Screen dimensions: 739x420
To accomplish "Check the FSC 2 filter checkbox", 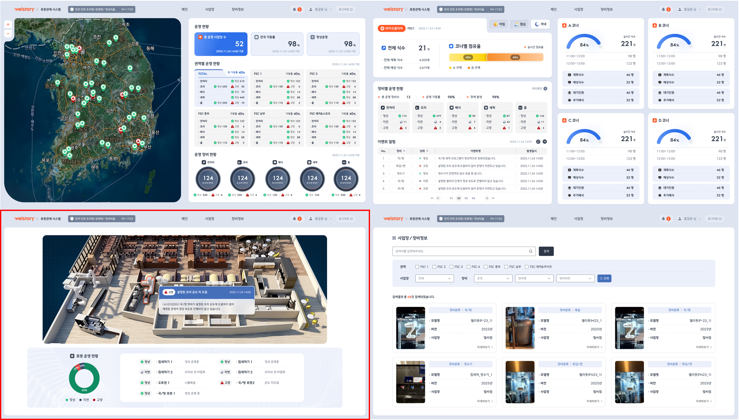I will [x=435, y=267].
